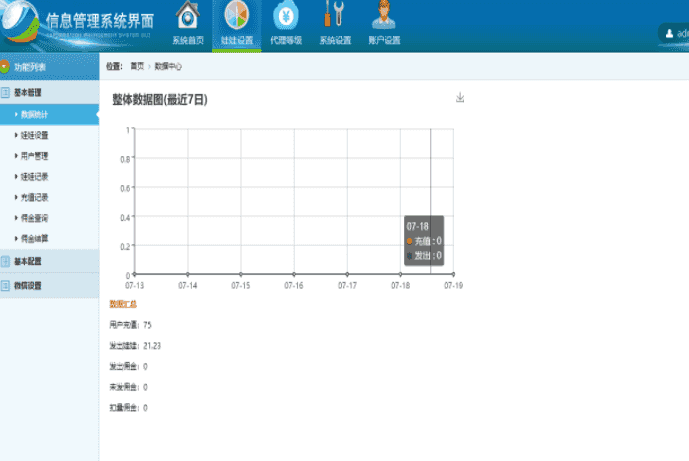Go to 首页 in the breadcrumb

[x=137, y=66]
